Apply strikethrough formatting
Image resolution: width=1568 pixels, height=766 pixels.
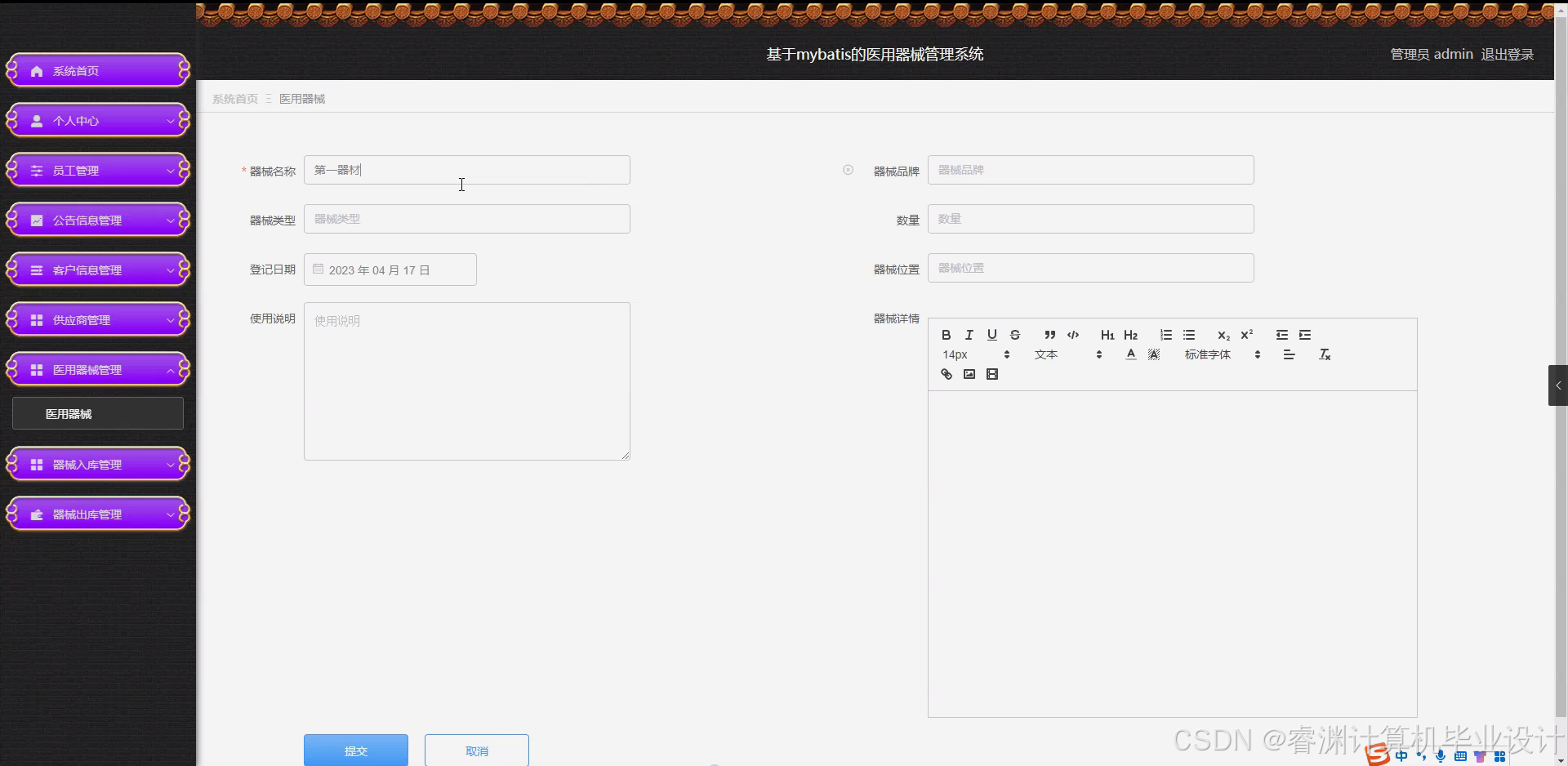pyautogui.click(x=1015, y=335)
